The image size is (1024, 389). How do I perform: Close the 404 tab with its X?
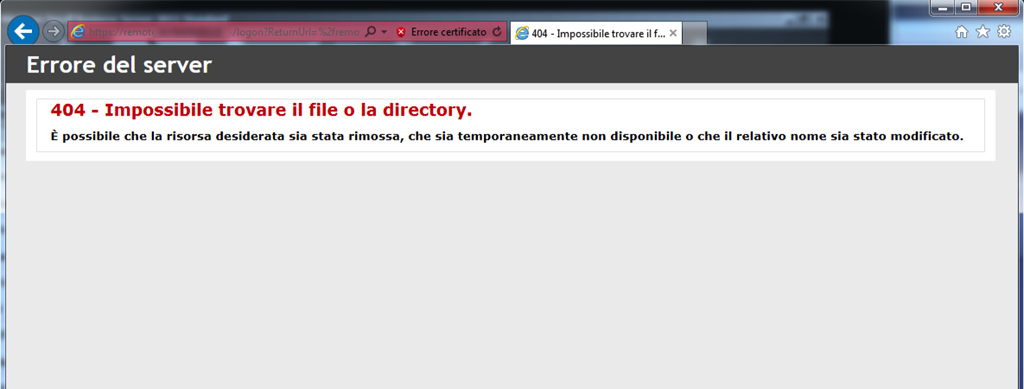pyautogui.click(x=673, y=33)
